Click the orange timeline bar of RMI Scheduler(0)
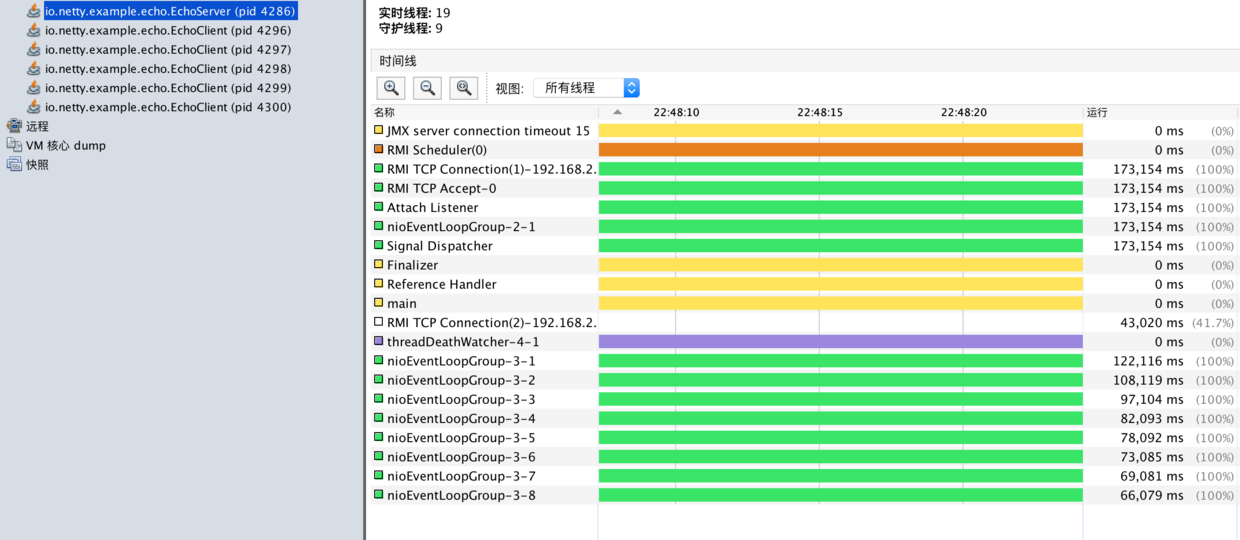The image size is (1240, 540). [x=840, y=149]
